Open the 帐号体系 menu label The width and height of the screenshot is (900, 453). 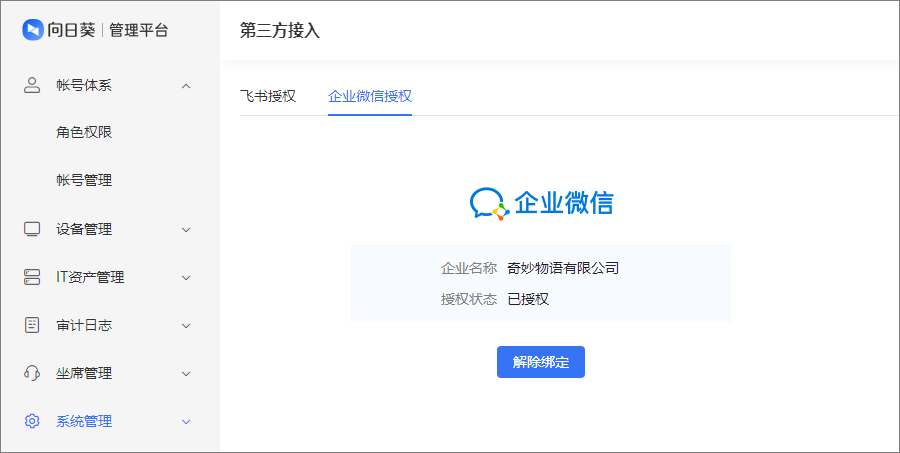point(84,86)
